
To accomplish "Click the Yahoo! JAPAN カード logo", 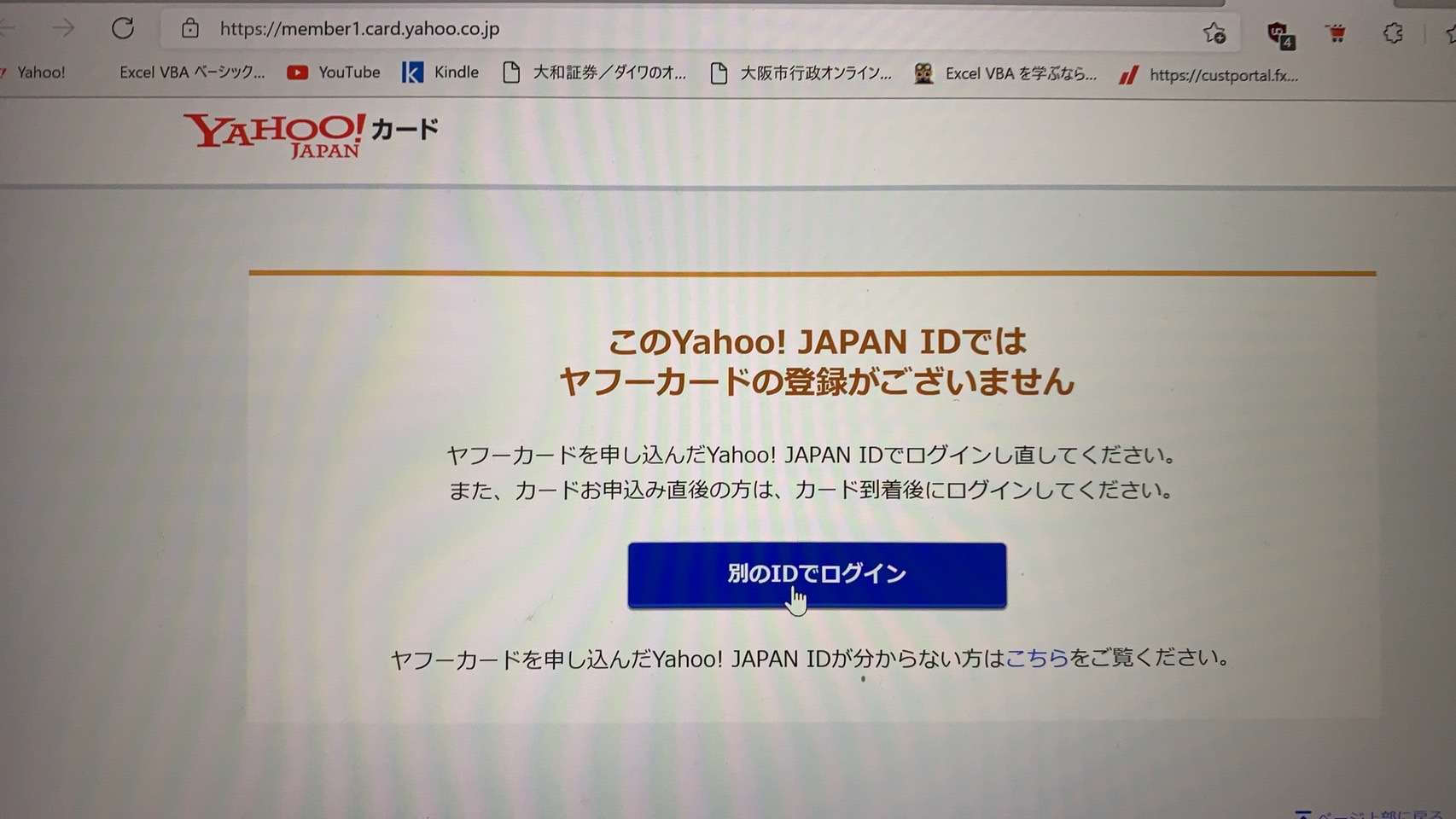I will tap(312, 135).
